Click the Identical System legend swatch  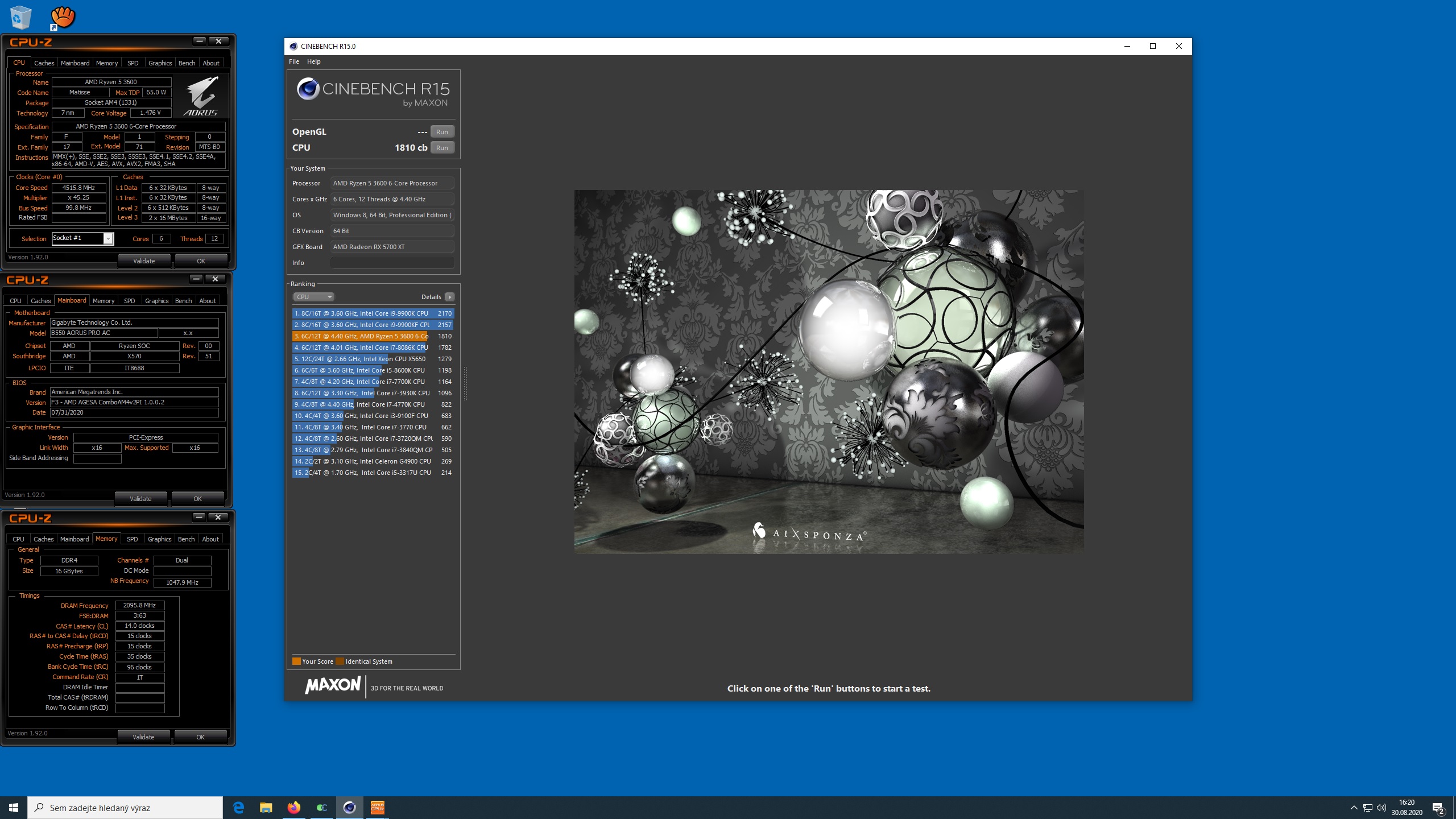[340, 661]
